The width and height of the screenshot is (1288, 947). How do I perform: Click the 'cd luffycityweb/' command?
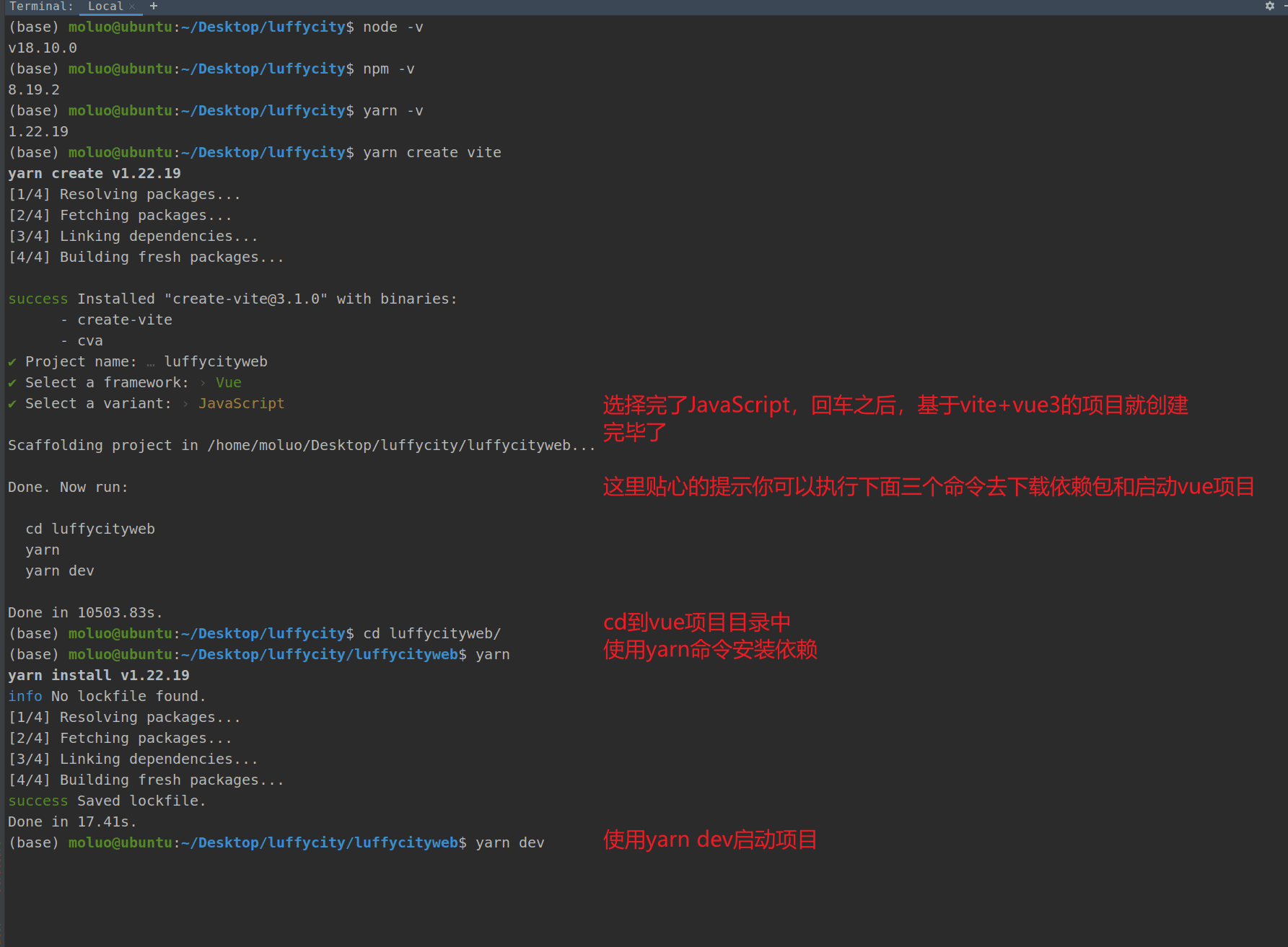point(432,633)
